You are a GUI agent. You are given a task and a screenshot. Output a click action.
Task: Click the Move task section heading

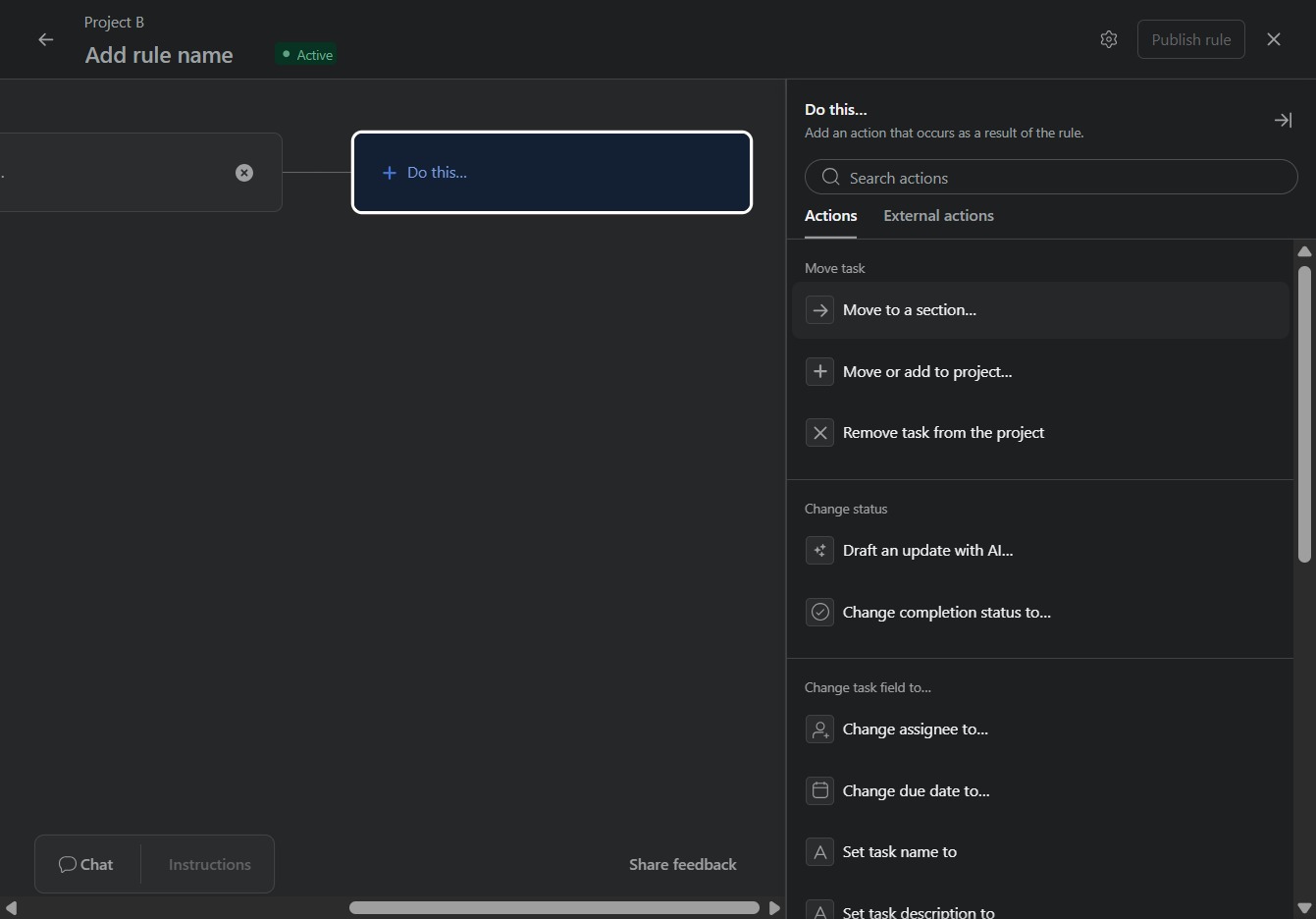click(x=835, y=268)
